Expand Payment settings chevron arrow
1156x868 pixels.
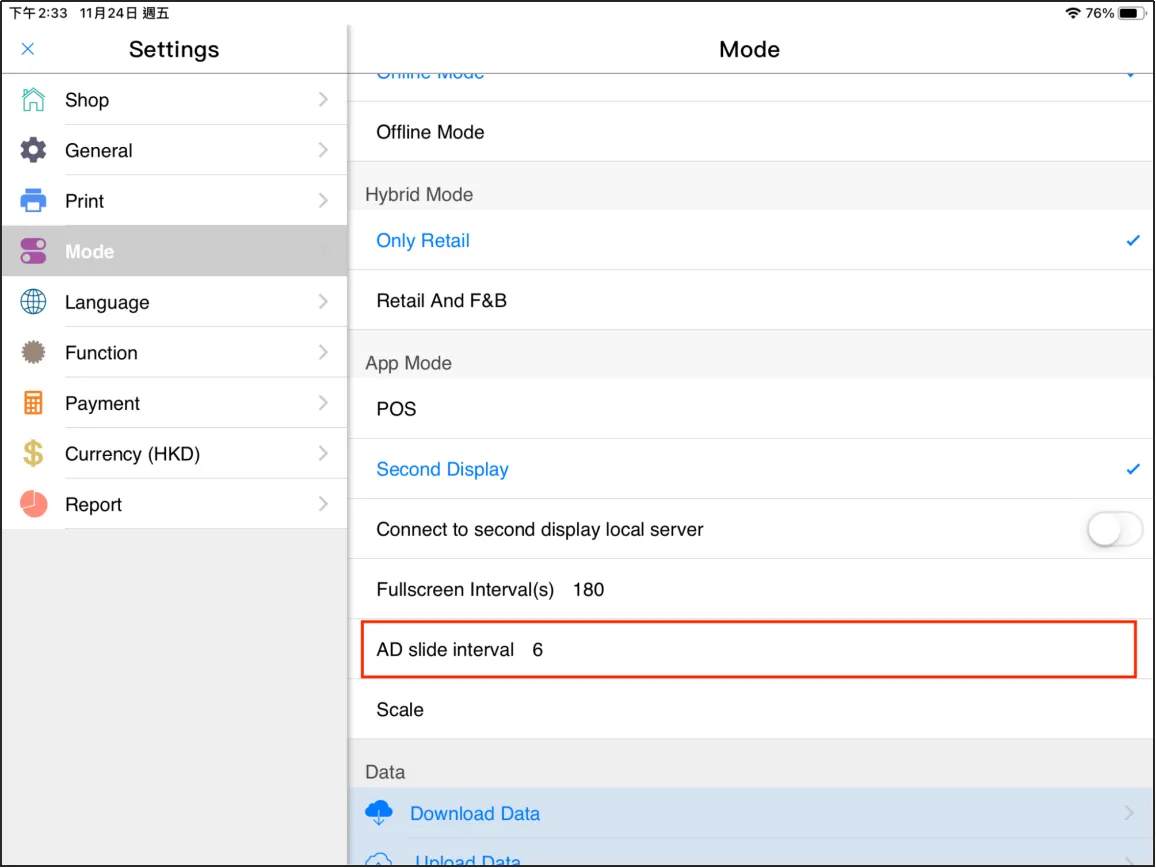323,403
